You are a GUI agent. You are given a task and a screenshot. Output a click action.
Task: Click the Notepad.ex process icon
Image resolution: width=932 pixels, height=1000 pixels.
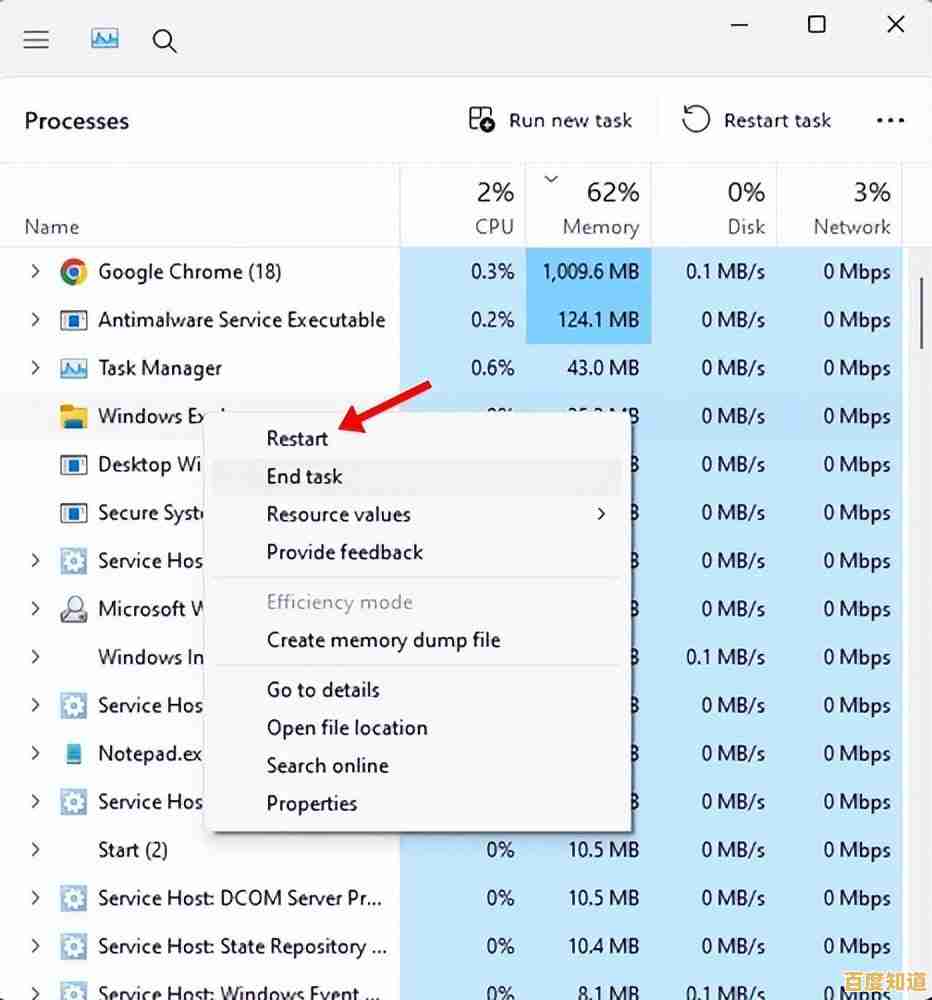(74, 753)
